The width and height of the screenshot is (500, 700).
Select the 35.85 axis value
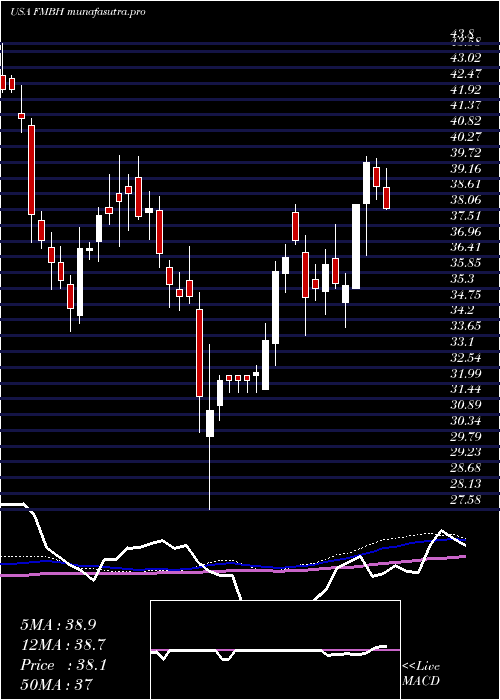coord(464,263)
